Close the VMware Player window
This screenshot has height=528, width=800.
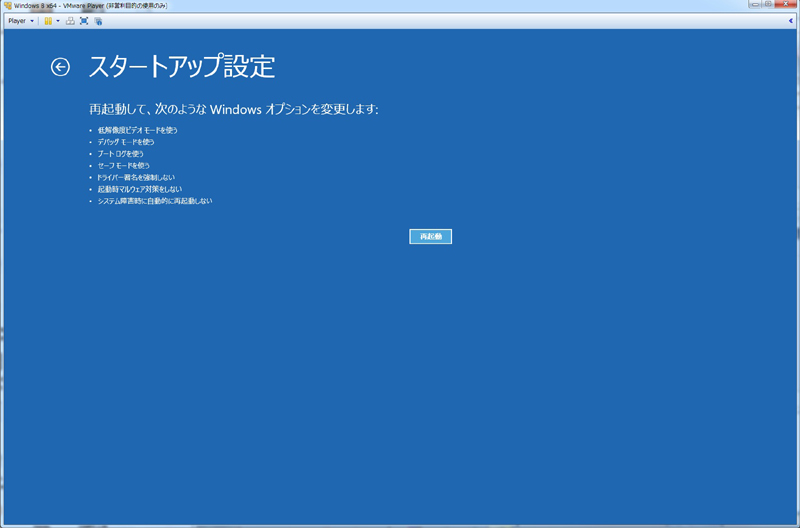(786, 4)
